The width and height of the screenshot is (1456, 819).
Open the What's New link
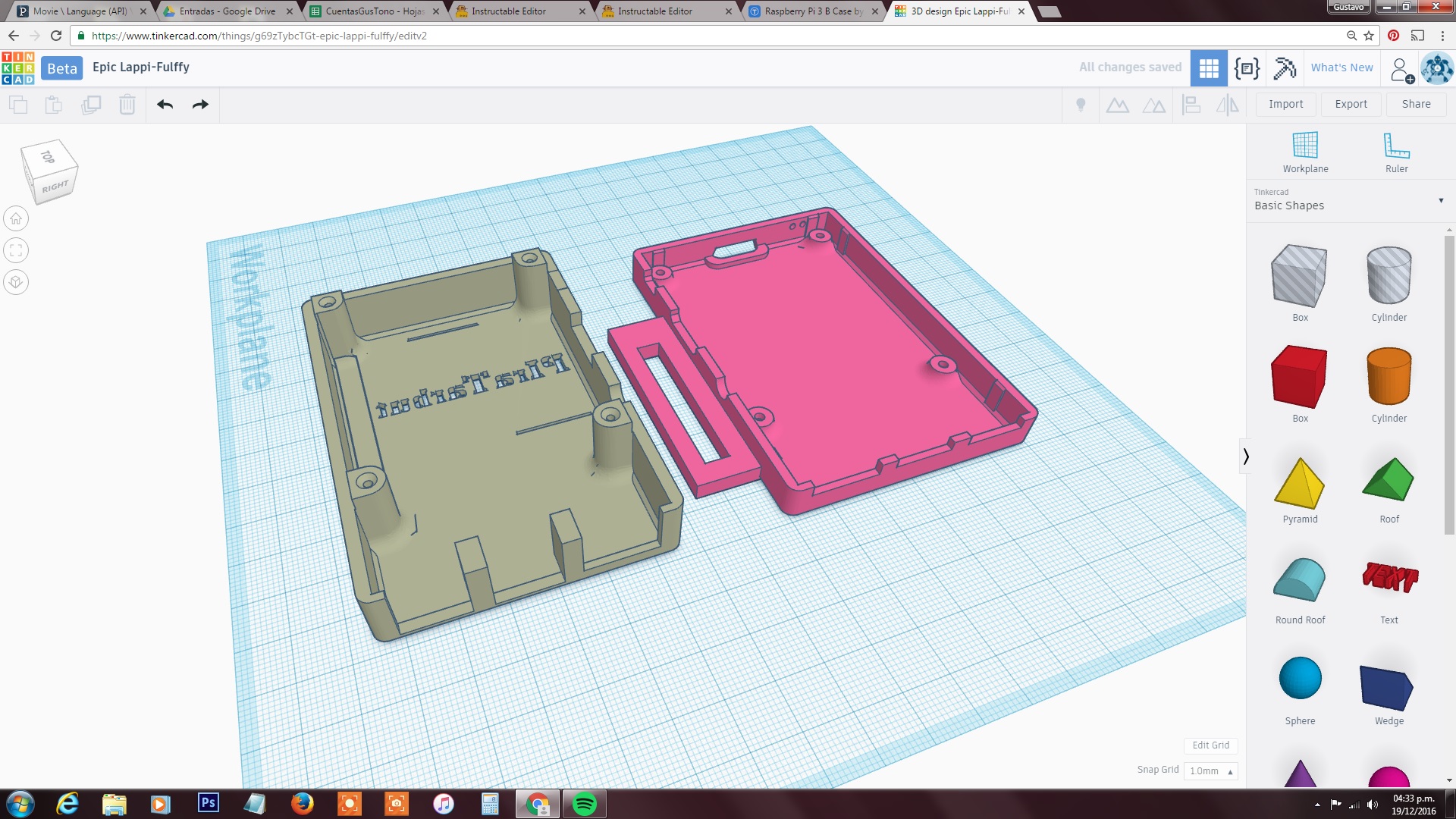point(1341,67)
